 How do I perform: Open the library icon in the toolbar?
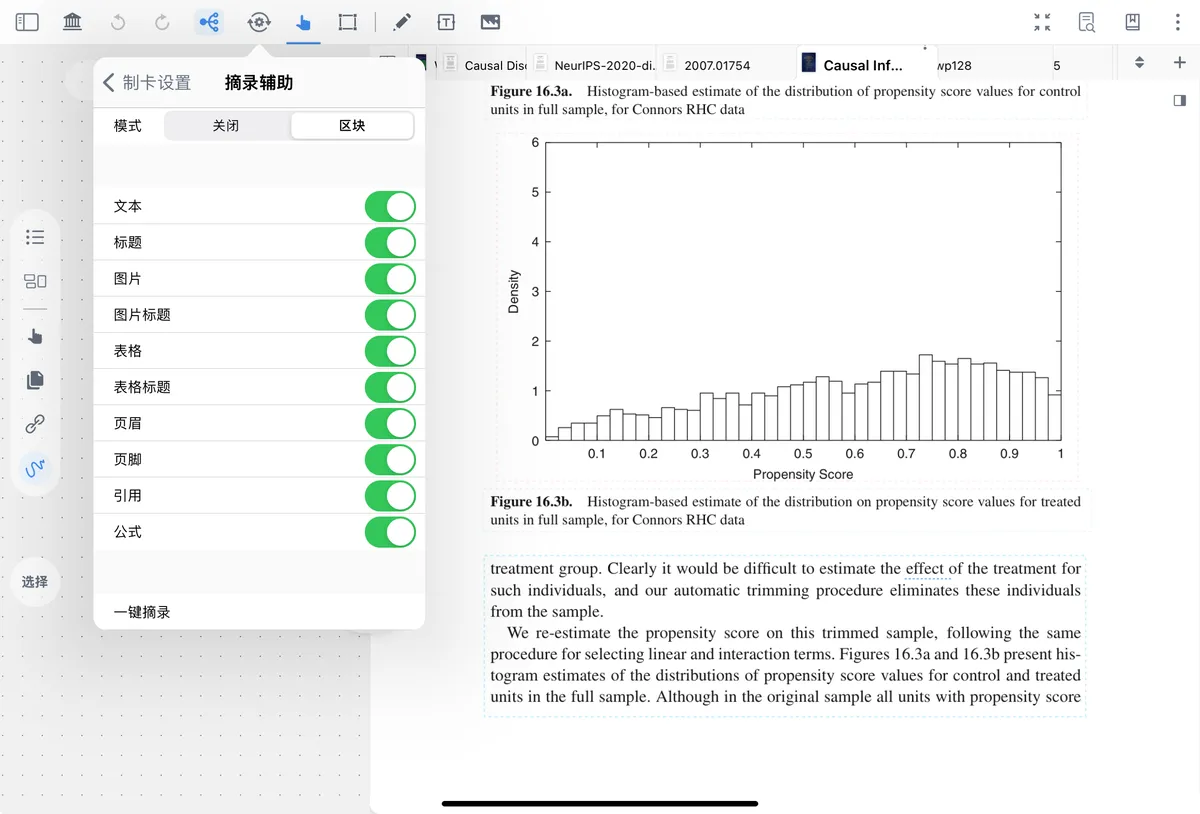pos(72,22)
